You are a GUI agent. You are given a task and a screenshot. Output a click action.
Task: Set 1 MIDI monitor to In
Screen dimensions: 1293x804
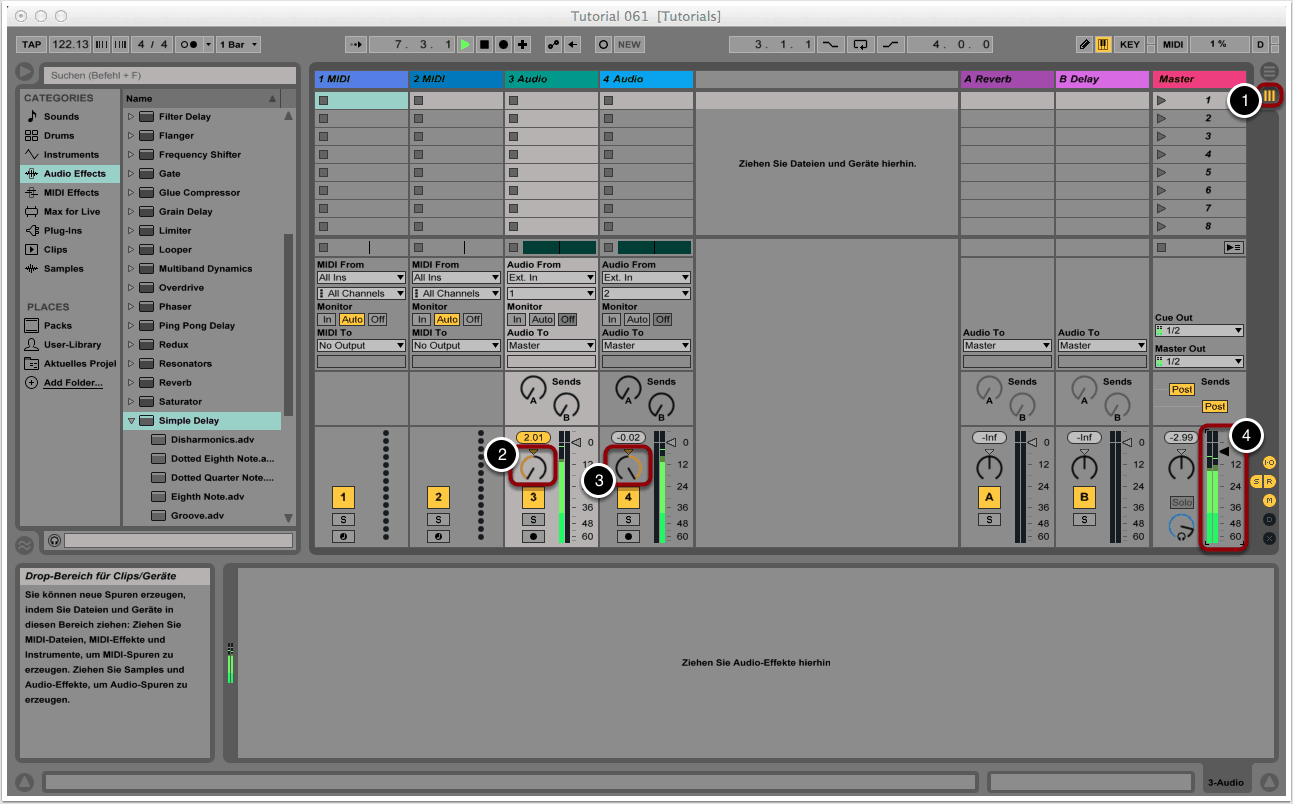point(326,320)
